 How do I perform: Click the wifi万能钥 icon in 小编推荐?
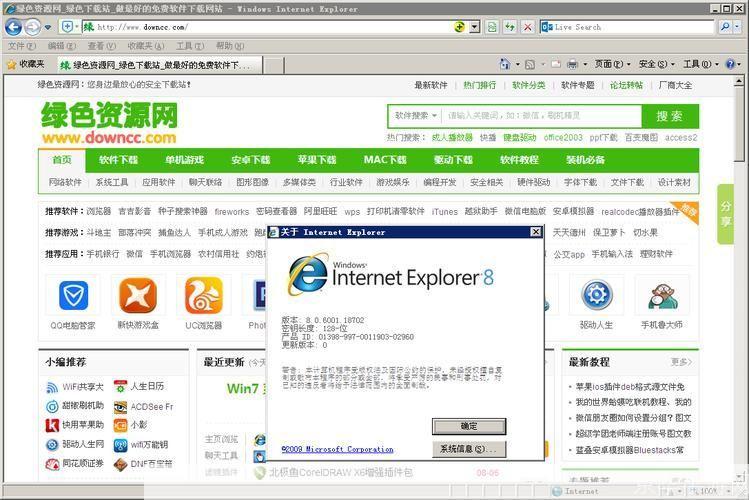120,445
